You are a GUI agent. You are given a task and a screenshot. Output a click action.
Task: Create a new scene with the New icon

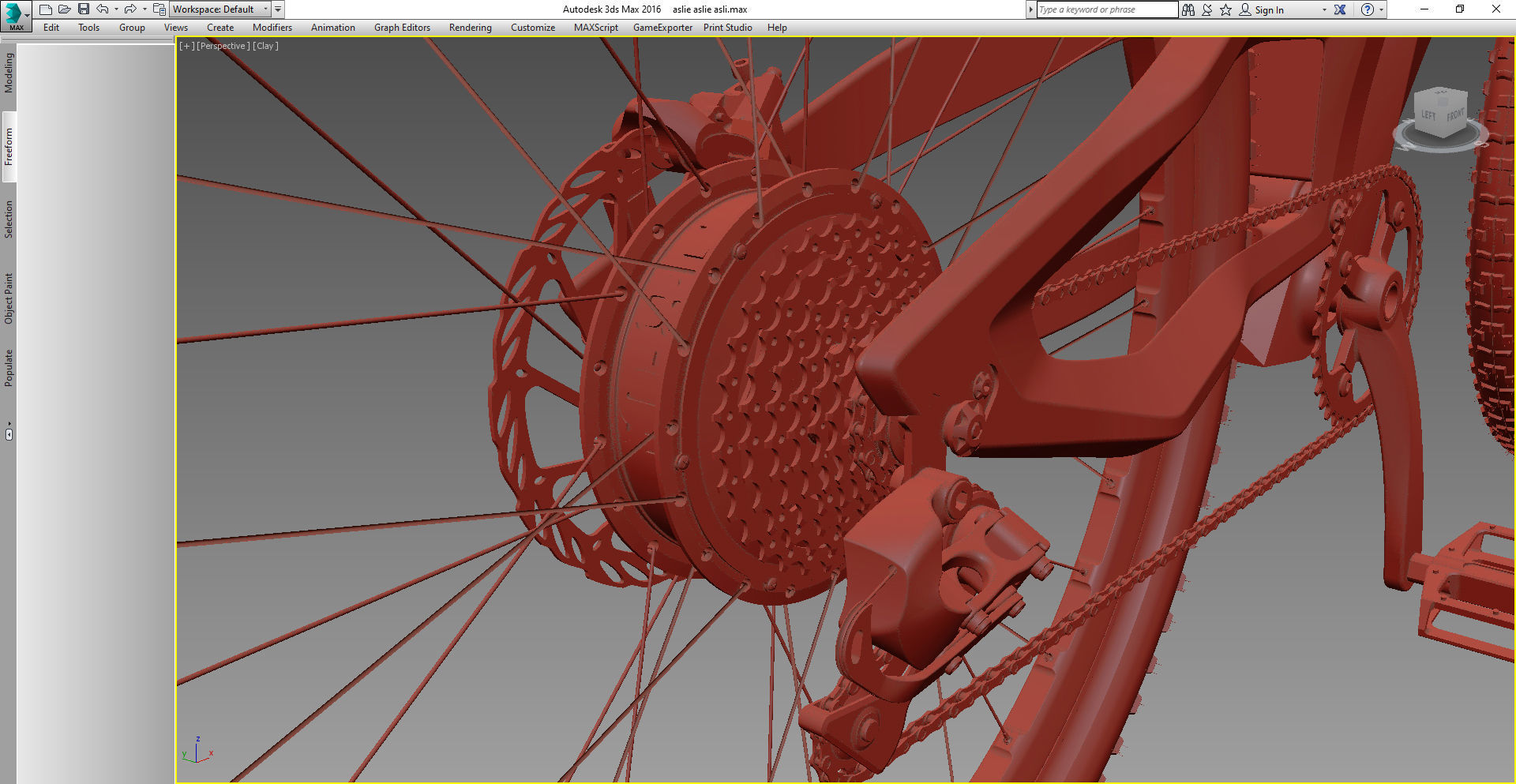point(46,9)
